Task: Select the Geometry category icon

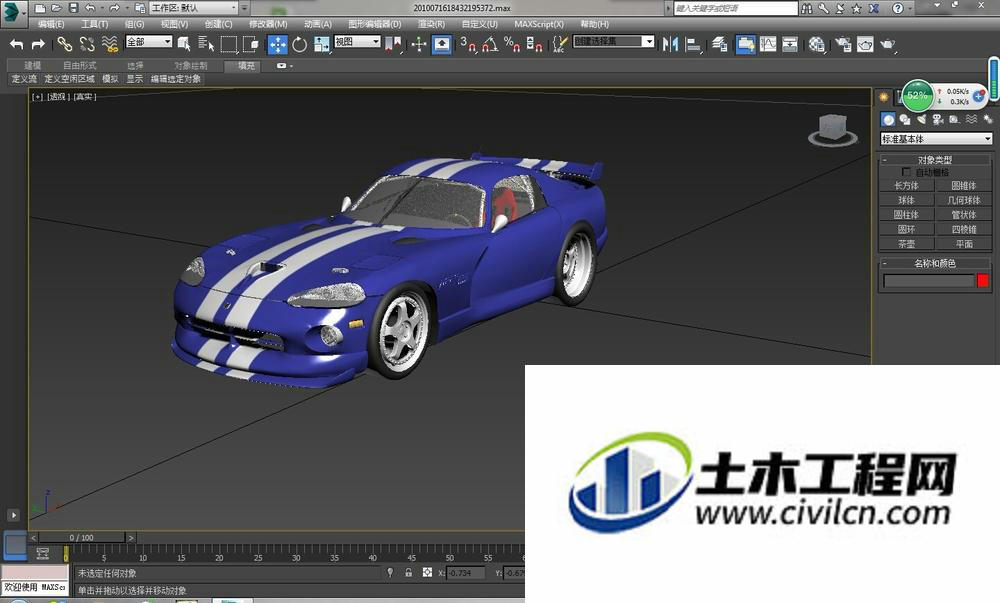Action: click(x=888, y=119)
